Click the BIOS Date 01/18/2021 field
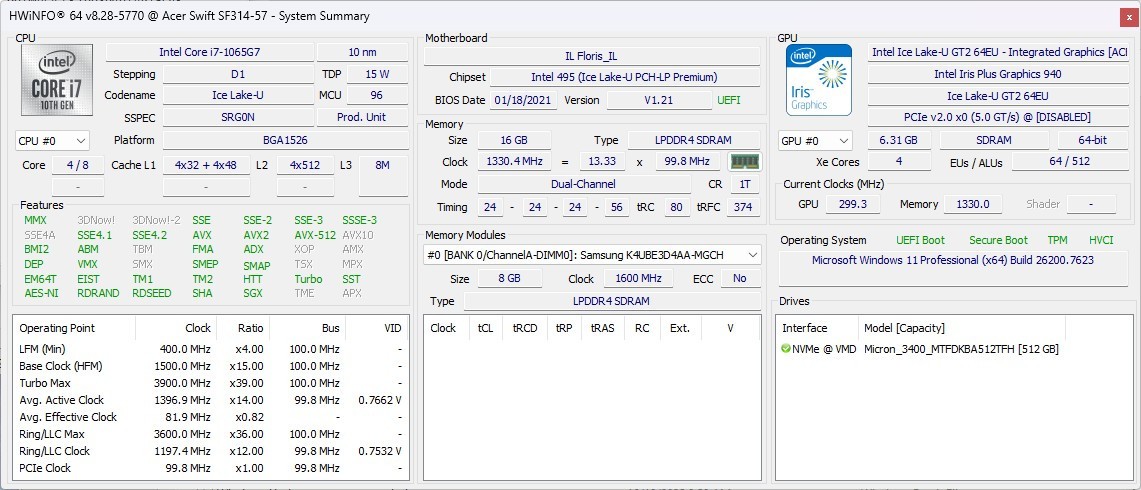This screenshot has height=490, width=1141. coord(524,100)
